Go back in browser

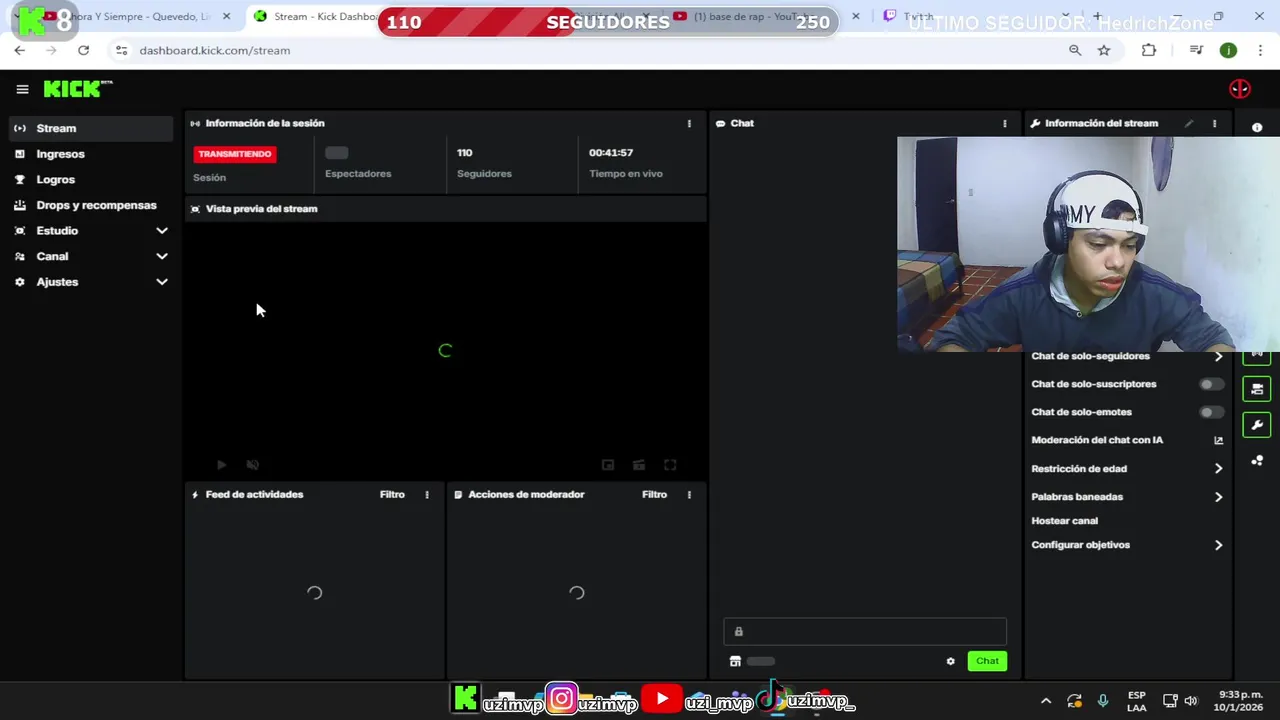(20, 50)
